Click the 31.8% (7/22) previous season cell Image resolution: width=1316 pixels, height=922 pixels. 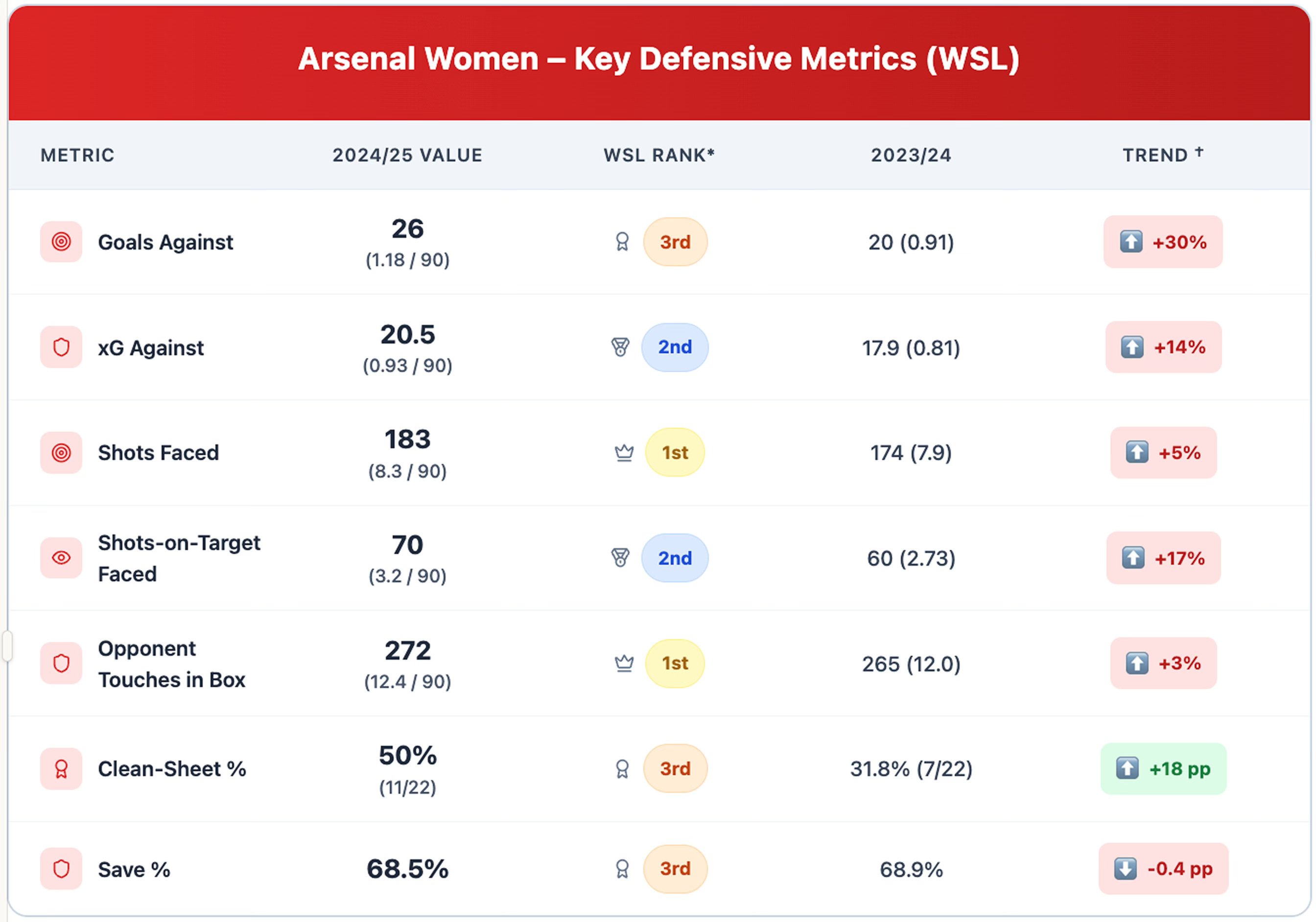(912, 769)
